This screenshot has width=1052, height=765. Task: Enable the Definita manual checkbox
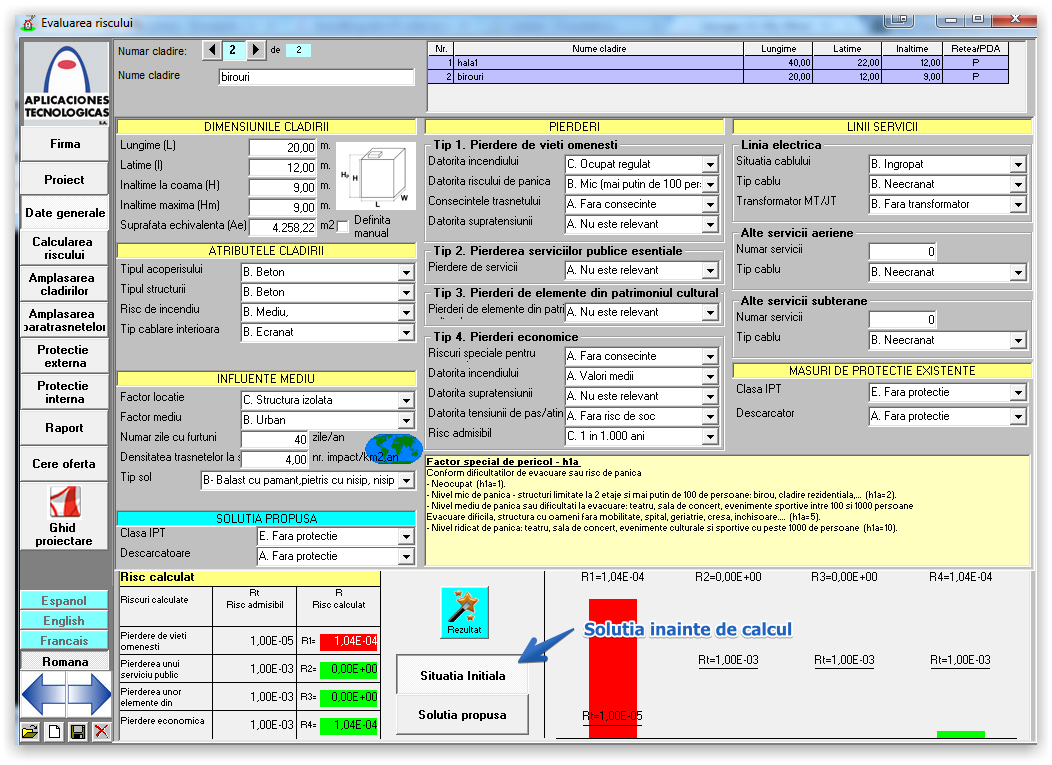point(343,227)
